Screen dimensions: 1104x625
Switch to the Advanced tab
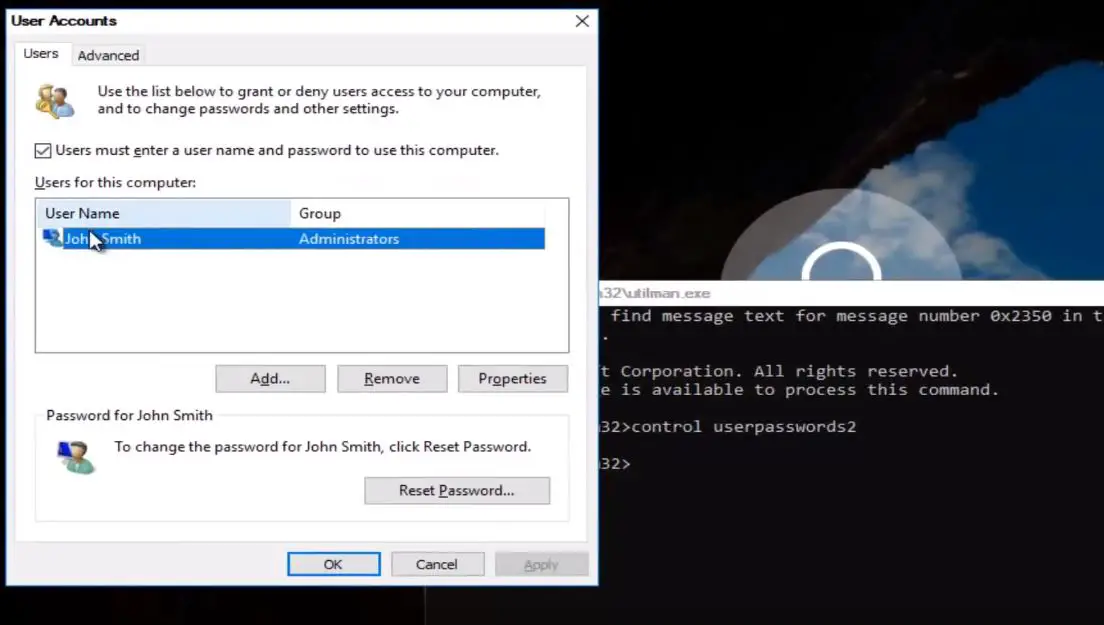tap(108, 55)
